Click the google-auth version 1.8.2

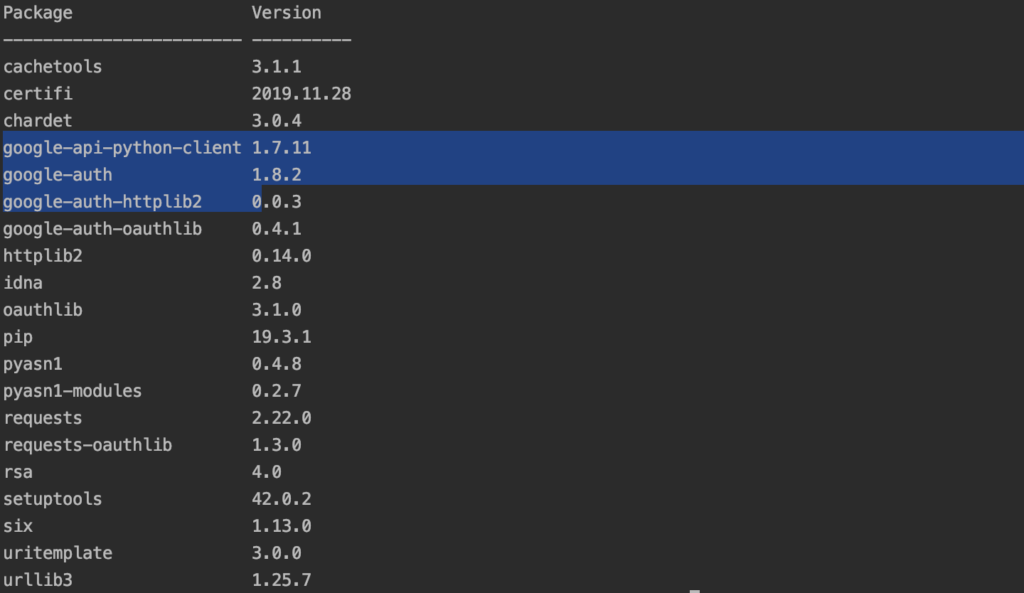coord(276,175)
